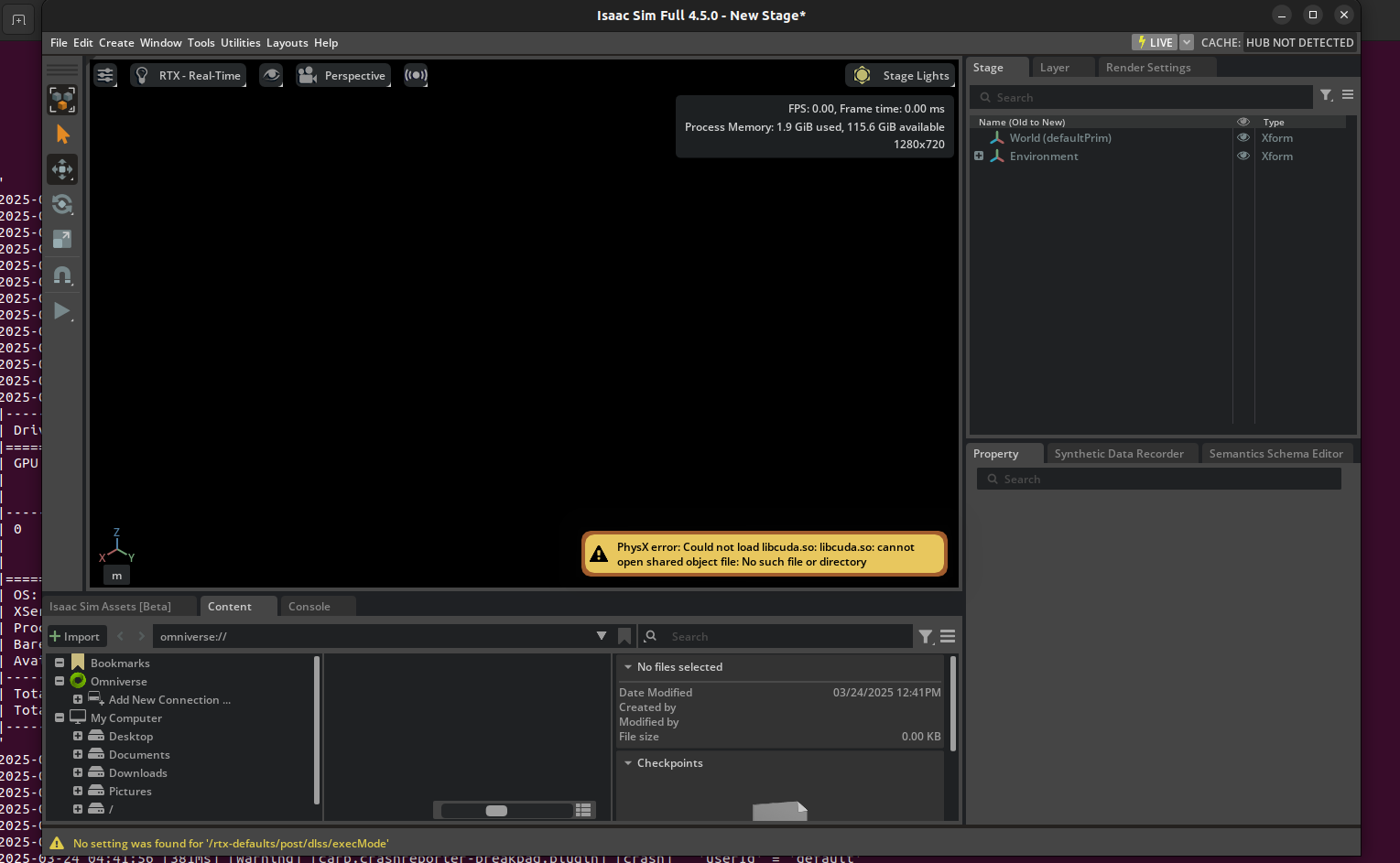
Task: Open the dropdown arrow beside LIVE
Action: pyautogui.click(x=1187, y=42)
